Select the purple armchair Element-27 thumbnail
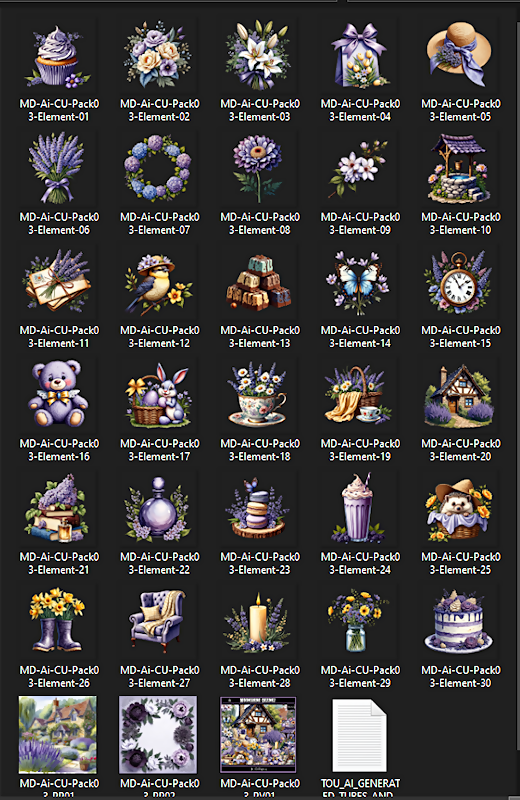 click(158, 620)
